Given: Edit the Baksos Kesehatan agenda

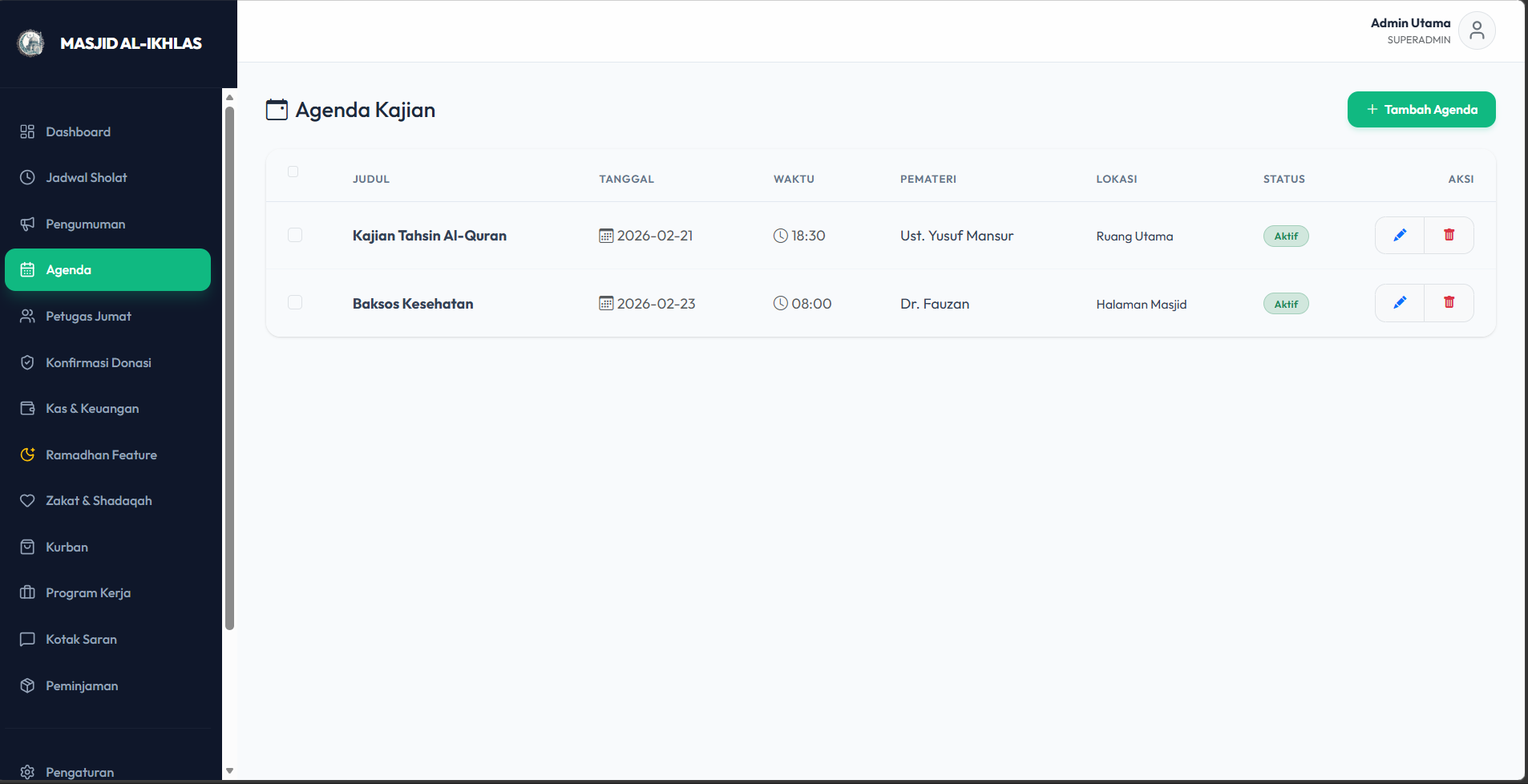Looking at the screenshot, I should tap(1400, 302).
